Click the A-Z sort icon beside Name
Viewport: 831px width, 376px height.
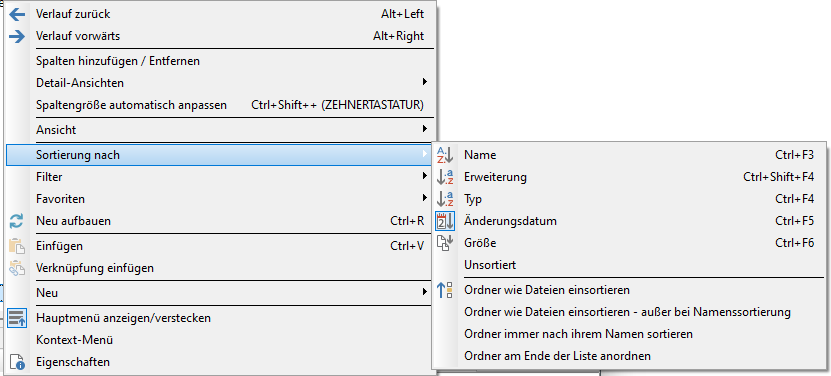coord(445,155)
